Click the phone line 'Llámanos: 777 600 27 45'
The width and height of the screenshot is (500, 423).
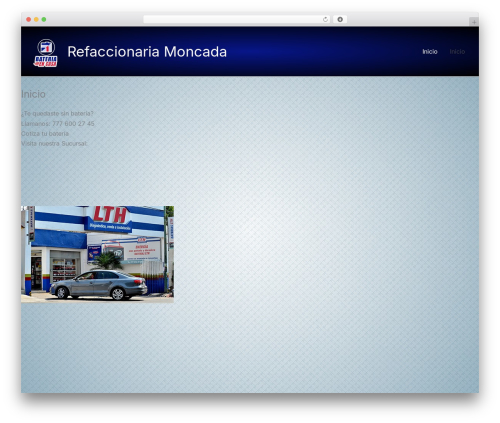pyautogui.click(x=58, y=123)
